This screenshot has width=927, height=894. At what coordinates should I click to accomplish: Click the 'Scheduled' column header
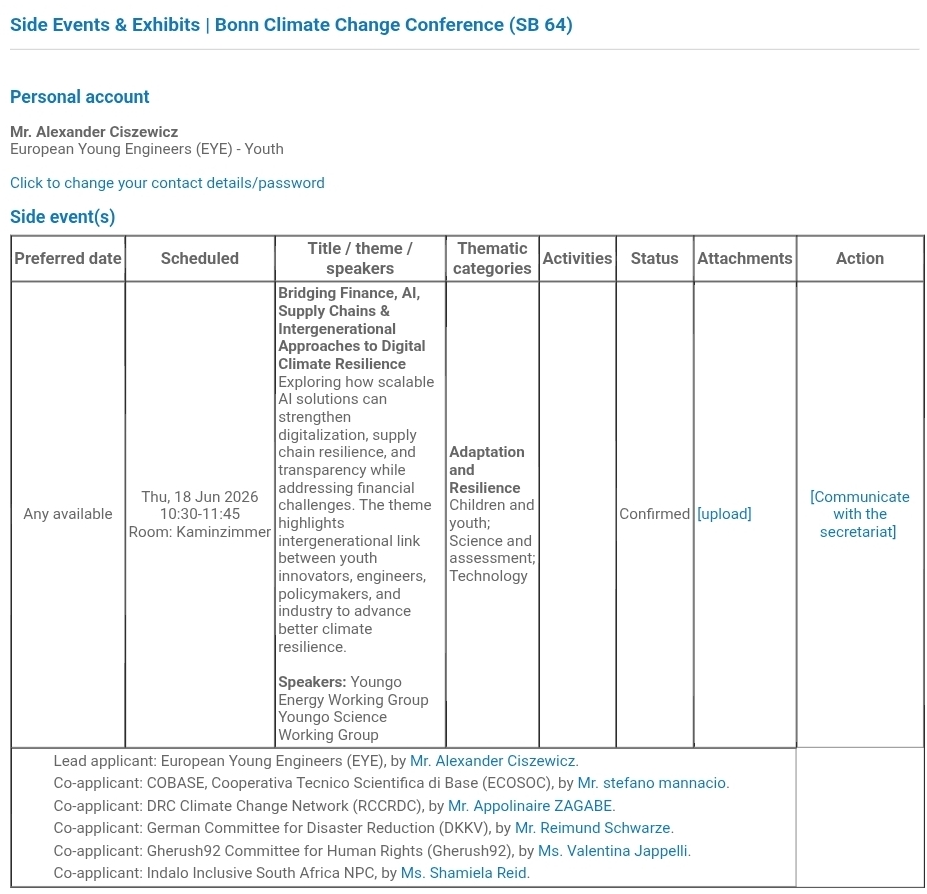200,258
